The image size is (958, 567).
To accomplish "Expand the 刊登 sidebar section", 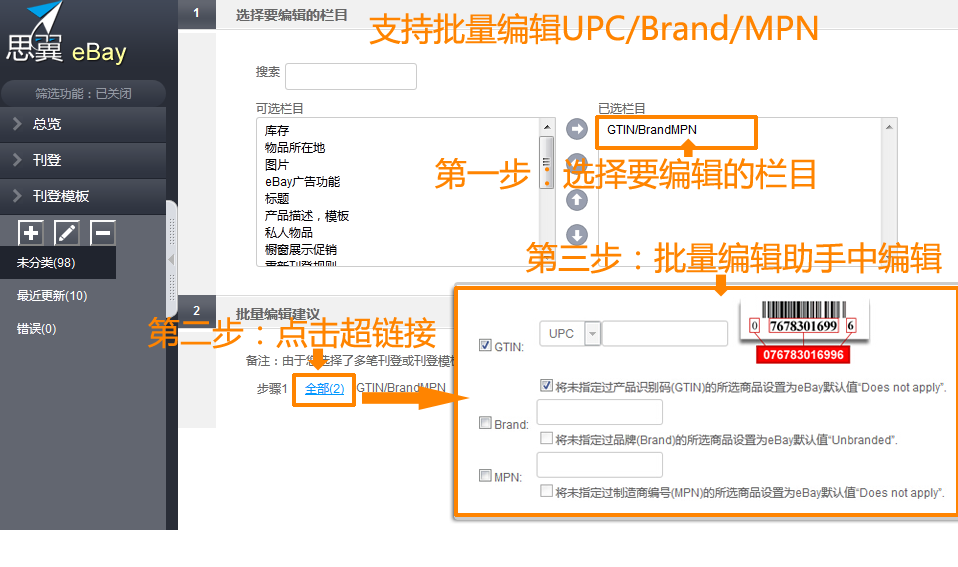I will click(x=83, y=160).
